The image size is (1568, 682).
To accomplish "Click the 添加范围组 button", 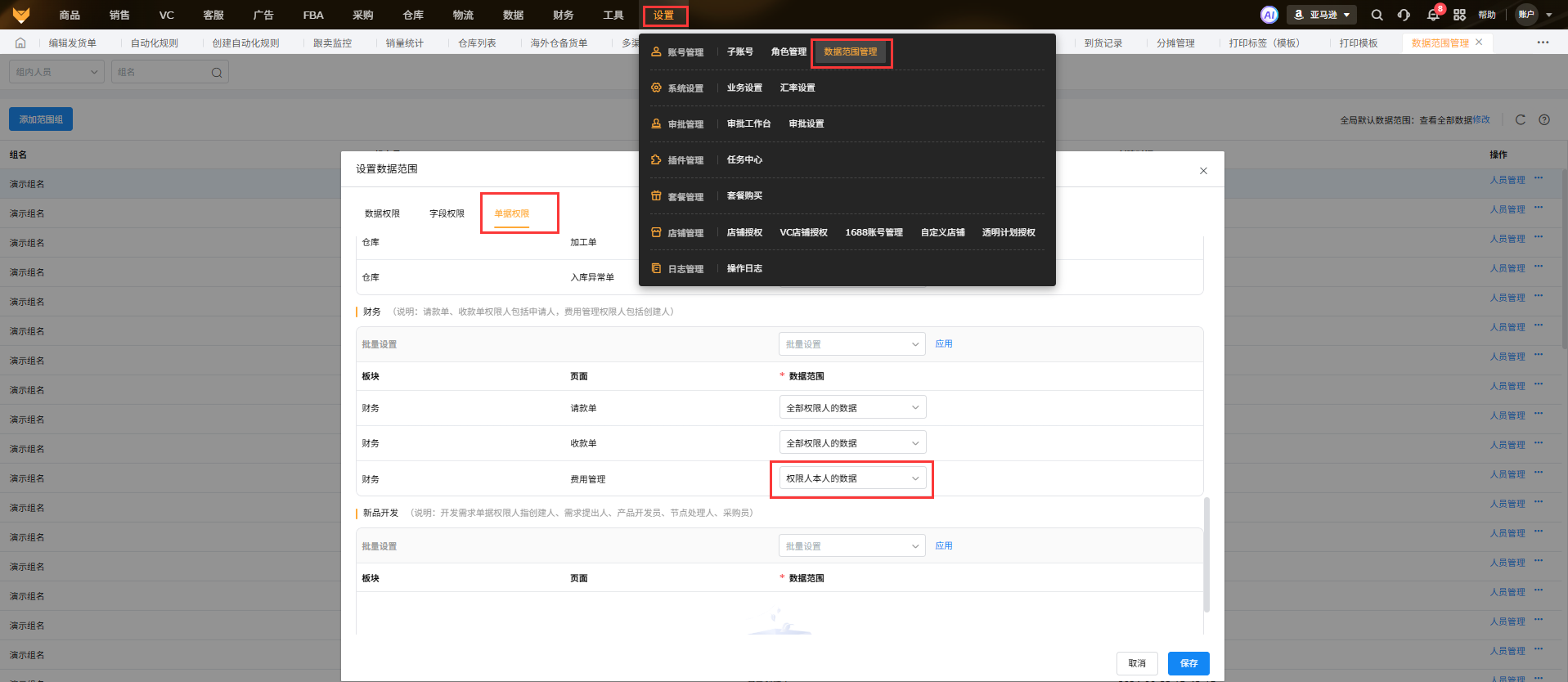I will pos(41,119).
